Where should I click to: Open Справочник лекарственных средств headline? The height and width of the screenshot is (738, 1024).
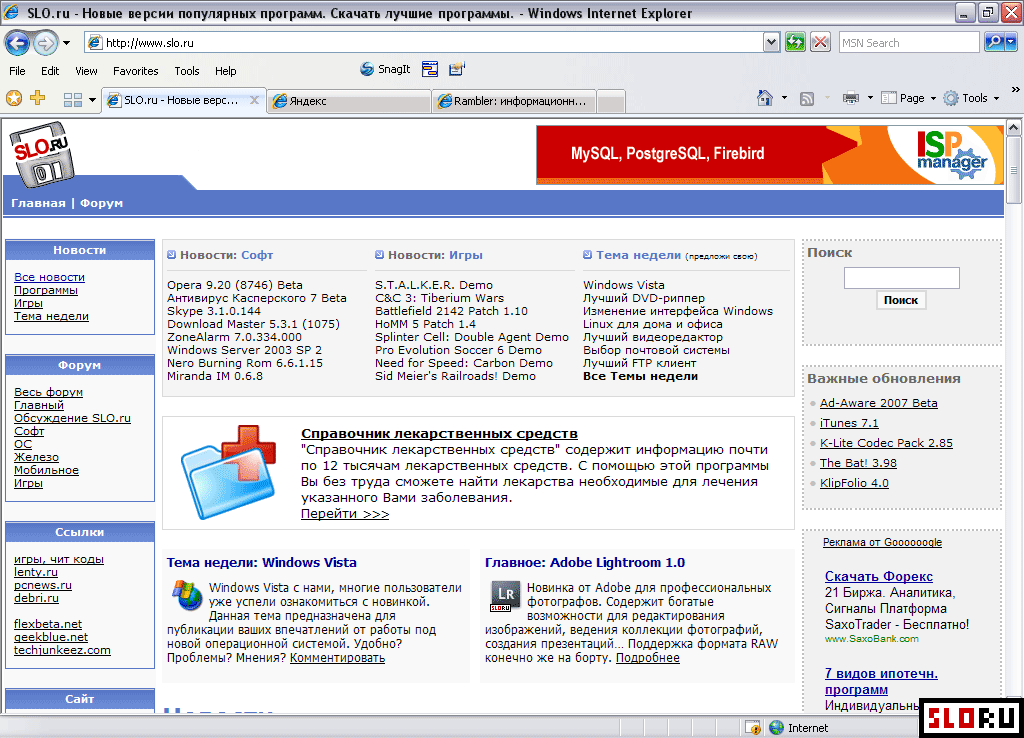pyautogui.click(x=439, y=433)
